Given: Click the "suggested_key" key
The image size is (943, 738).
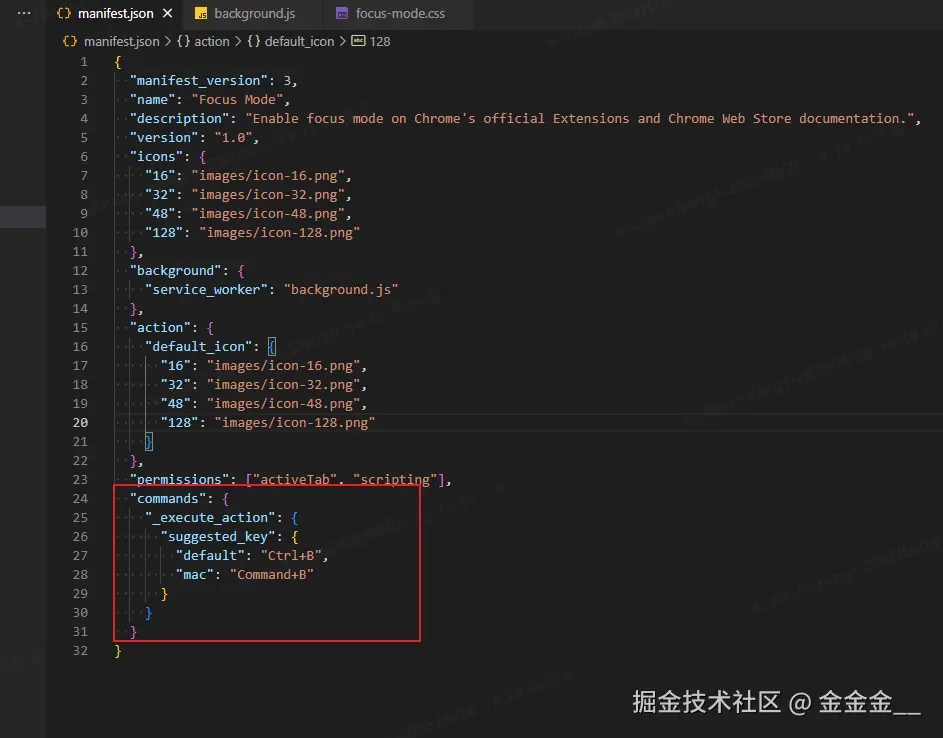Looking at the screenshot, I should coord(218,537).
